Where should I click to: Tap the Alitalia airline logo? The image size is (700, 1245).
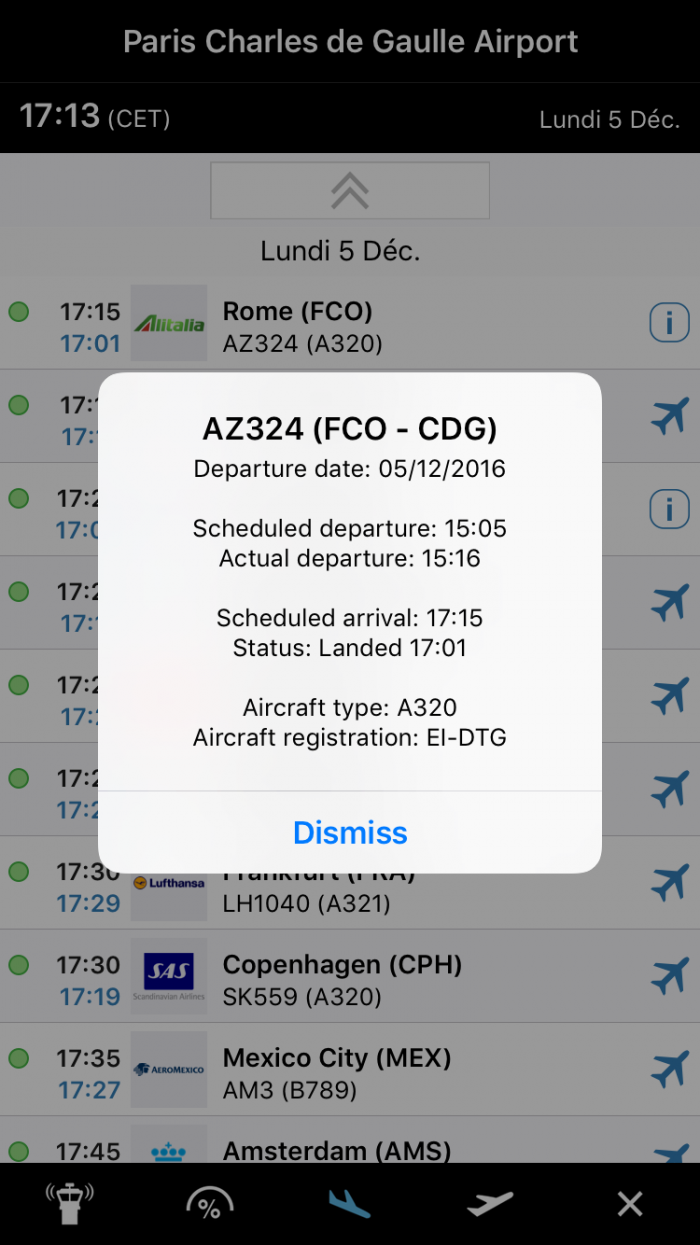[x=169, y=323]
